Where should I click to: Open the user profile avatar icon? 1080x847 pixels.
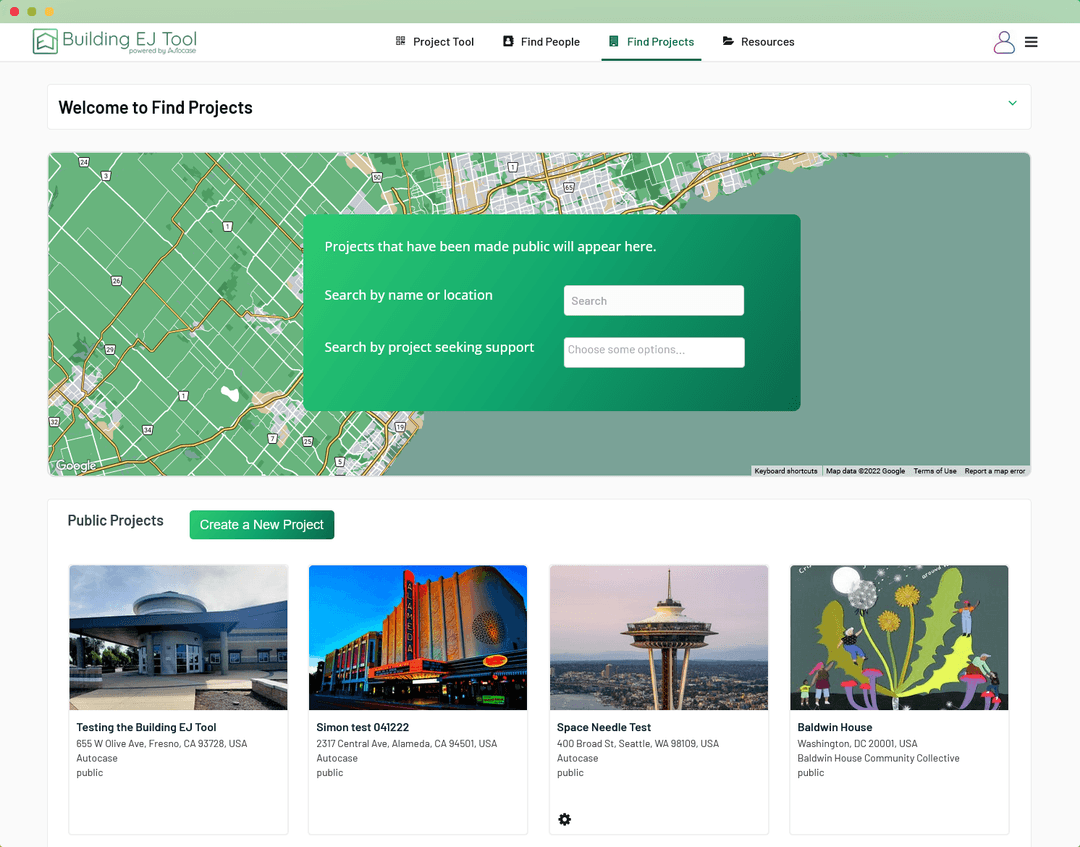1003,42
